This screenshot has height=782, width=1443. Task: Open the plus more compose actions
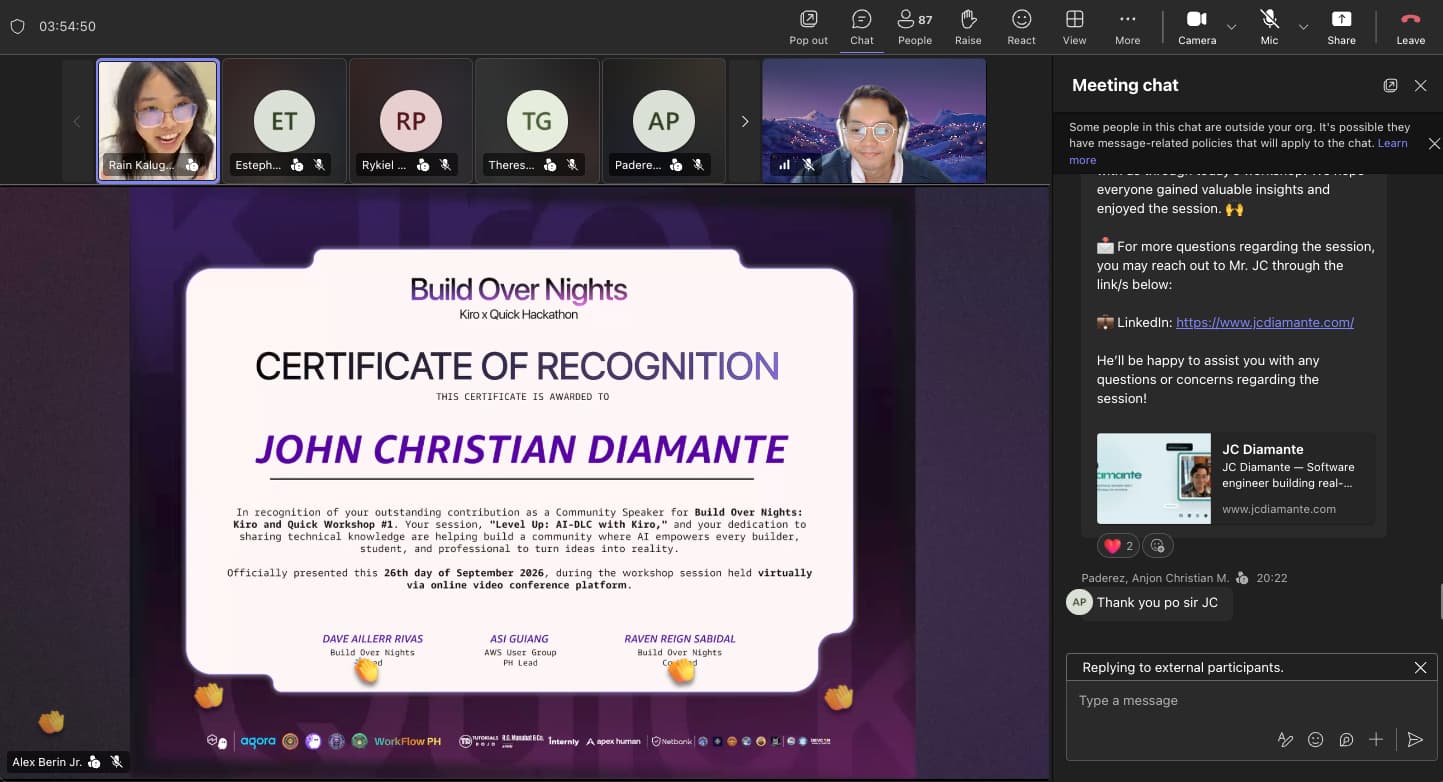(x=1376, y=740)
